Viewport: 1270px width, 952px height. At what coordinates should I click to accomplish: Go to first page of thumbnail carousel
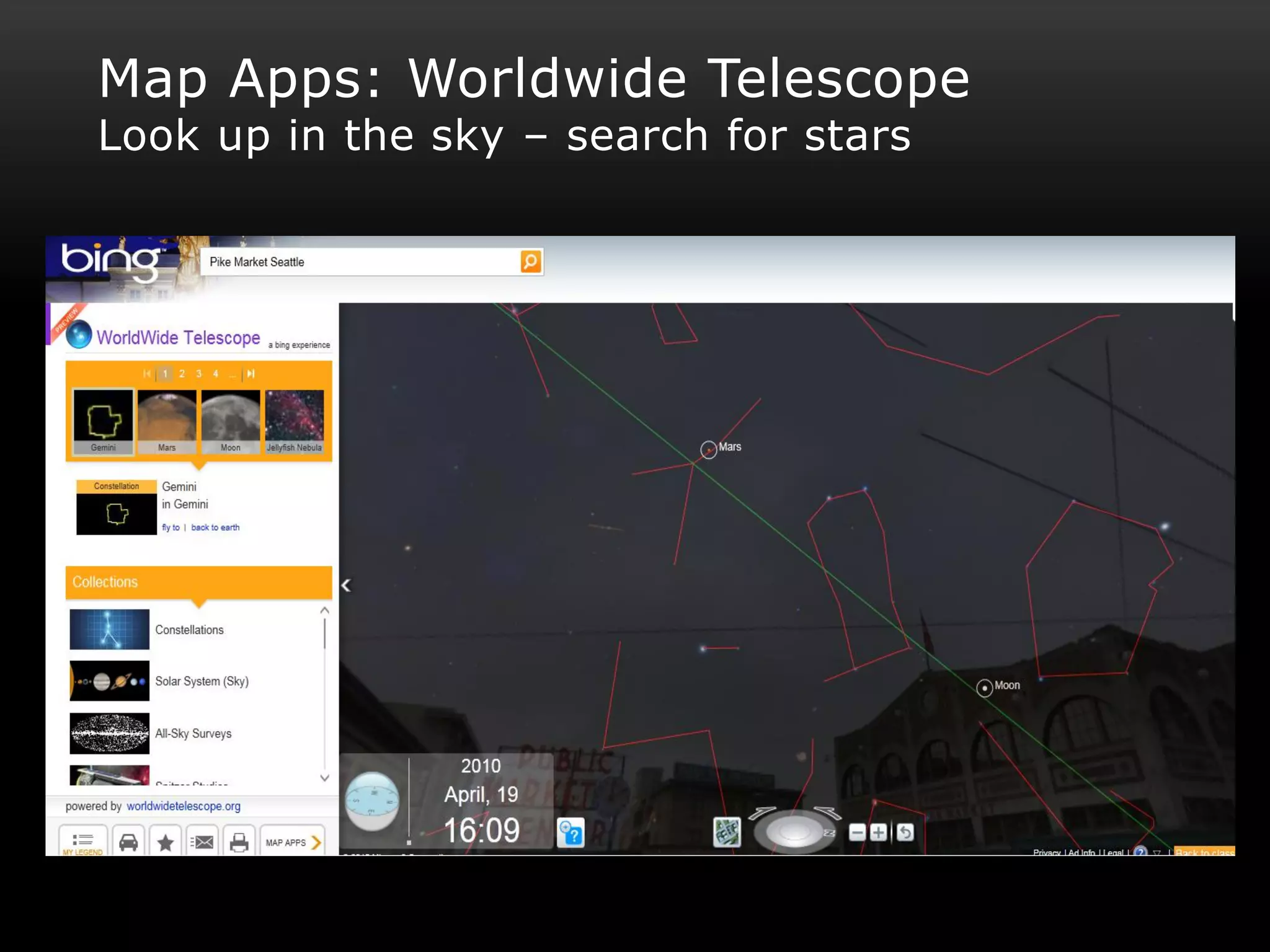[146, 374]
